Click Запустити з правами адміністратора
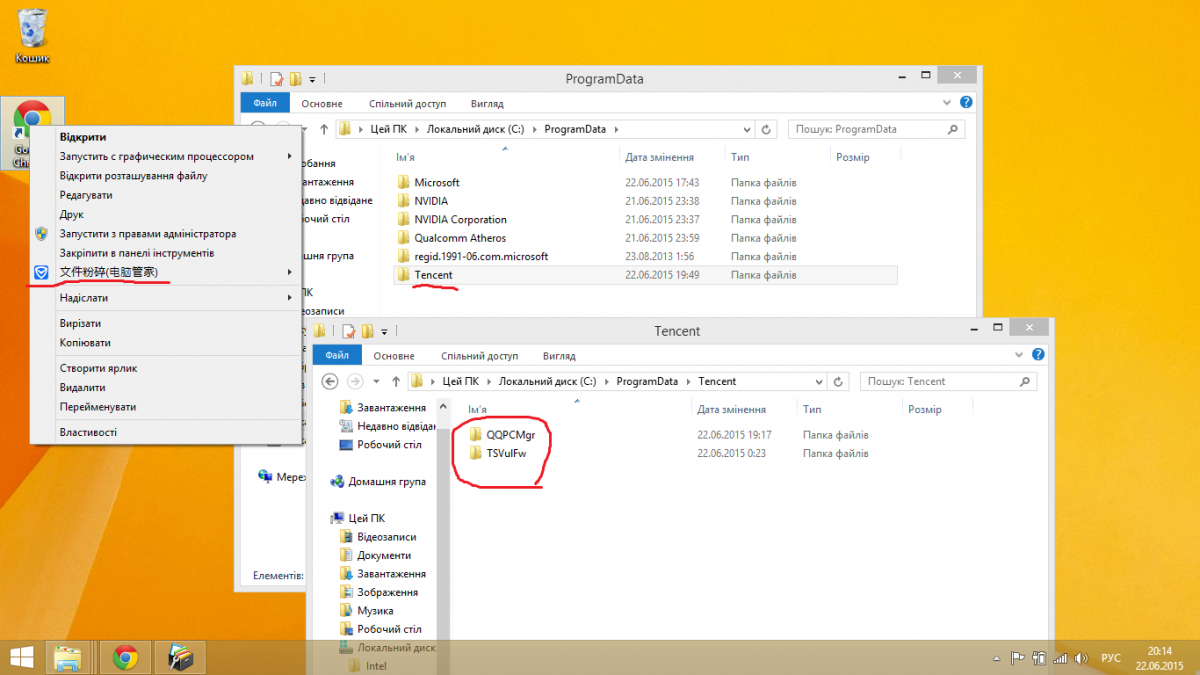The width and height of the screenshot is (1200, 675). click(x=147, y=234)
